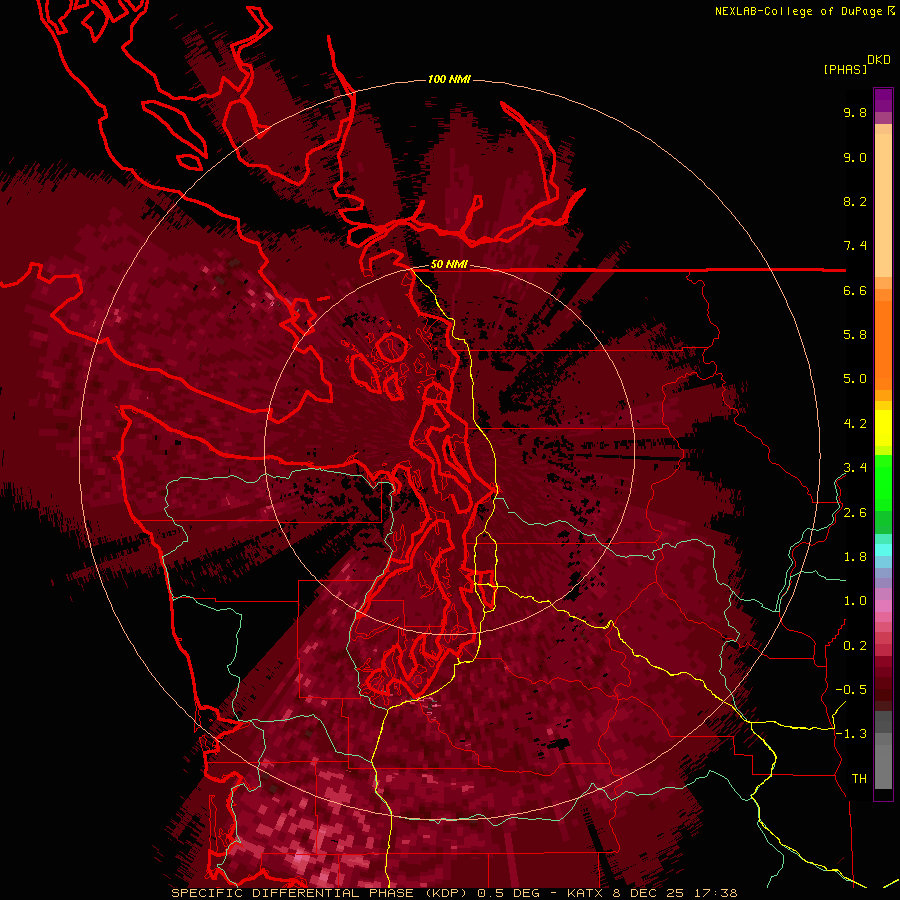
Task: Click the '9.0' color scale value
Action: [x=855, y=157]
